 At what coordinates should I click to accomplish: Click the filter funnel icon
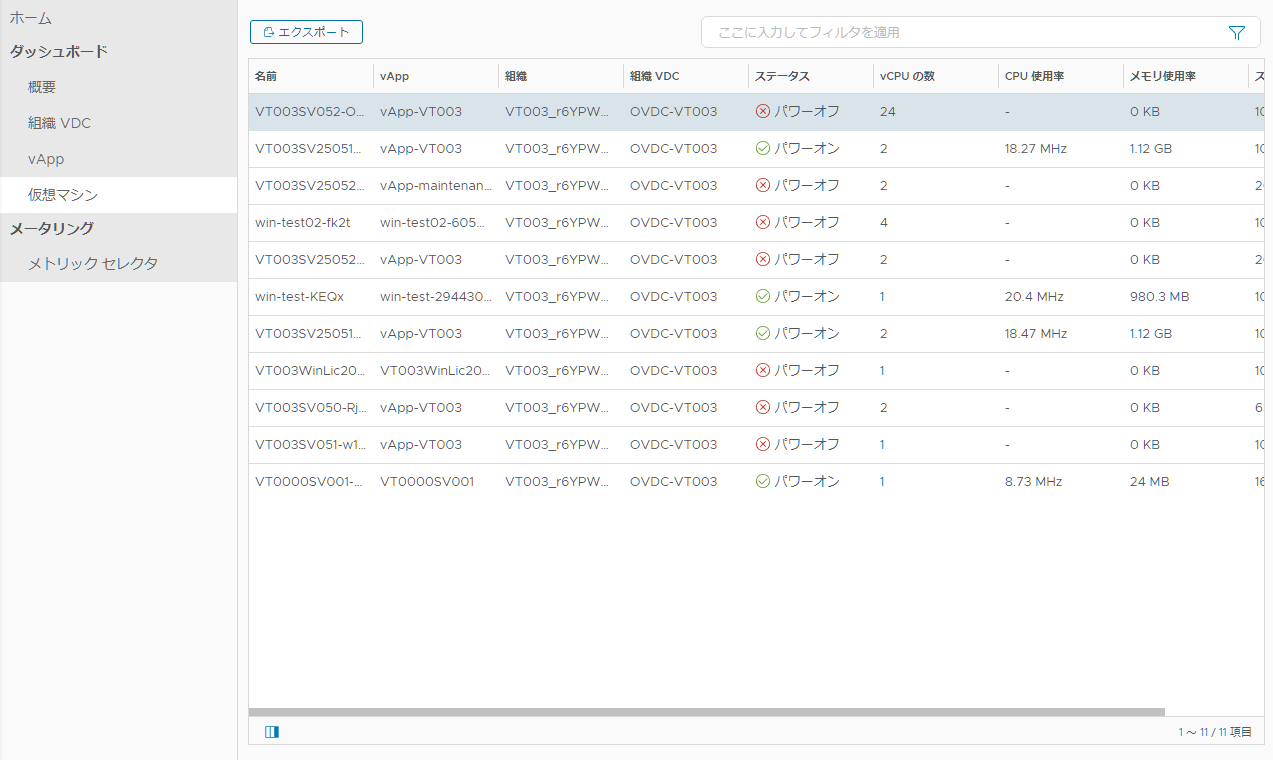1236,33
